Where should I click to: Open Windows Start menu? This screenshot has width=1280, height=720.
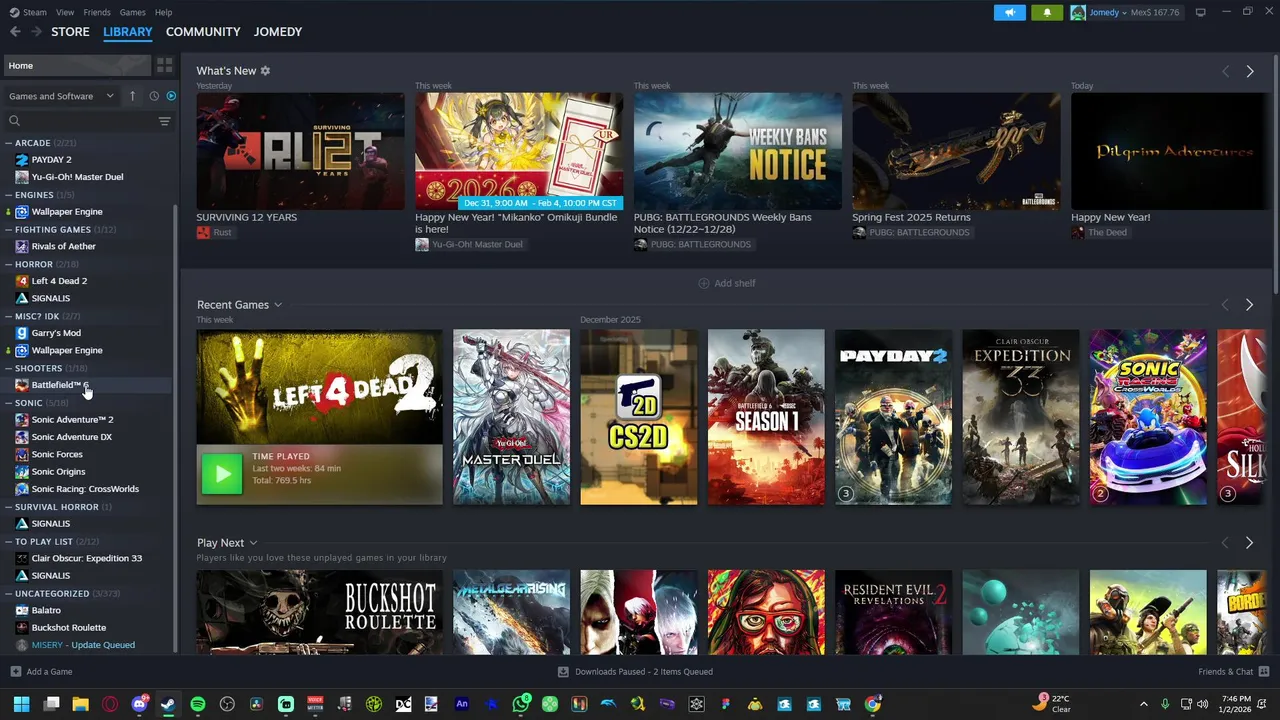(21, 704)
